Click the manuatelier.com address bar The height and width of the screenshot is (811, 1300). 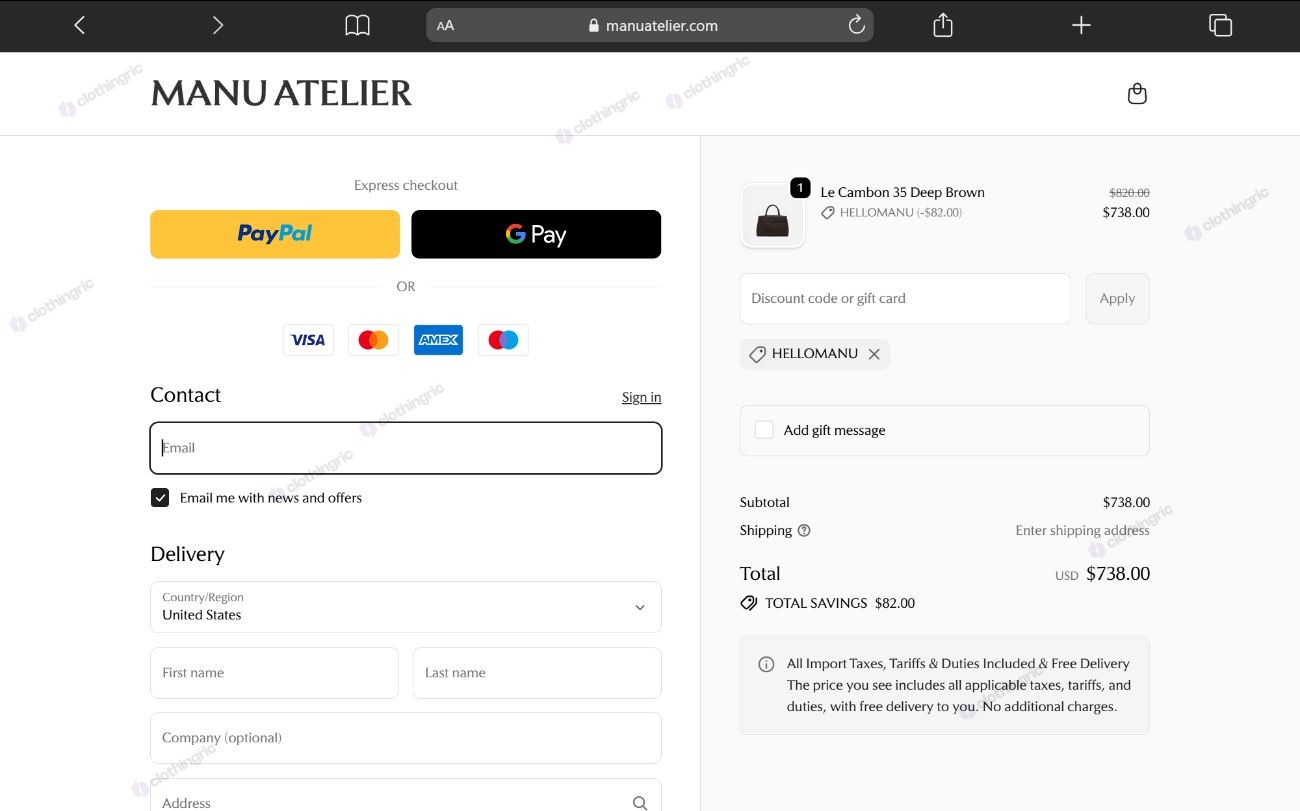[650, 25]
